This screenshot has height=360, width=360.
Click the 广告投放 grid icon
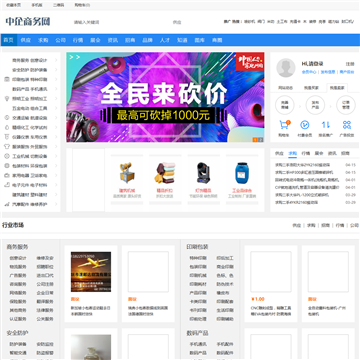tap(347, 125)
